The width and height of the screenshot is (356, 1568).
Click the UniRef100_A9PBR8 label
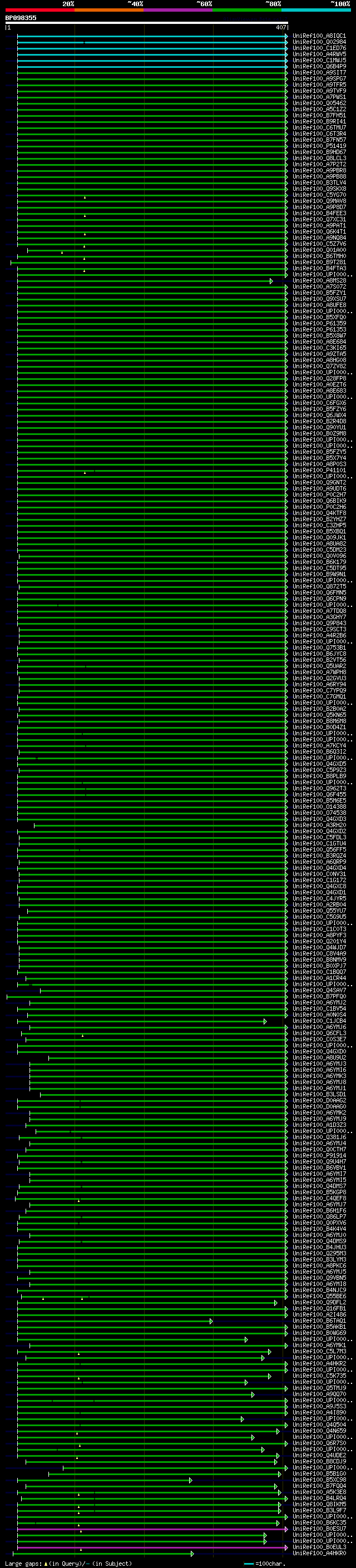coord(319,170)
